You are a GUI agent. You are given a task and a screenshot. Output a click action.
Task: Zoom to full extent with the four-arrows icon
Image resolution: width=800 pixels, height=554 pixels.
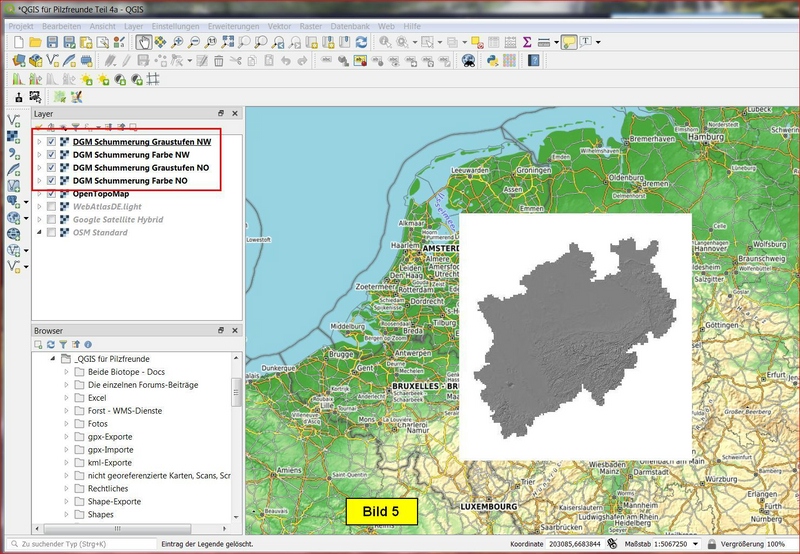(x=228, y=42)
